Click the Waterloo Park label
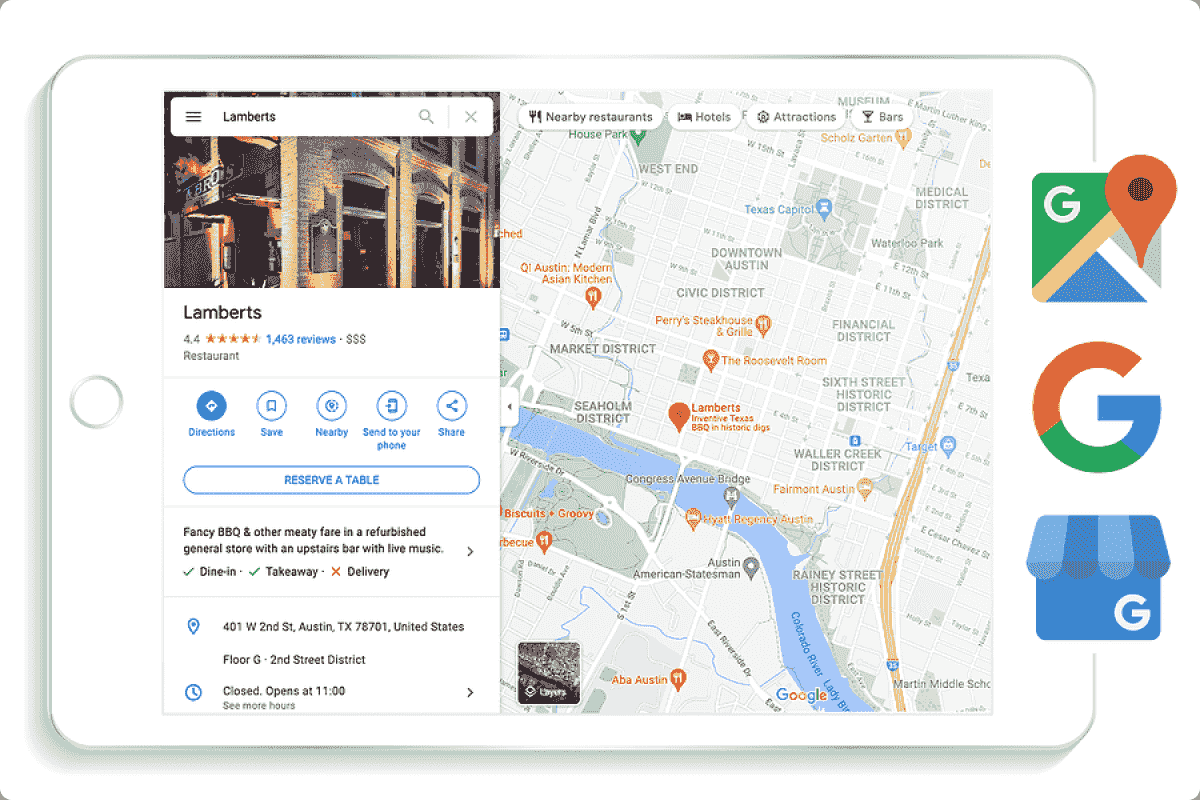The width and height of the screenshot is (1200, 800). (907, 243)
